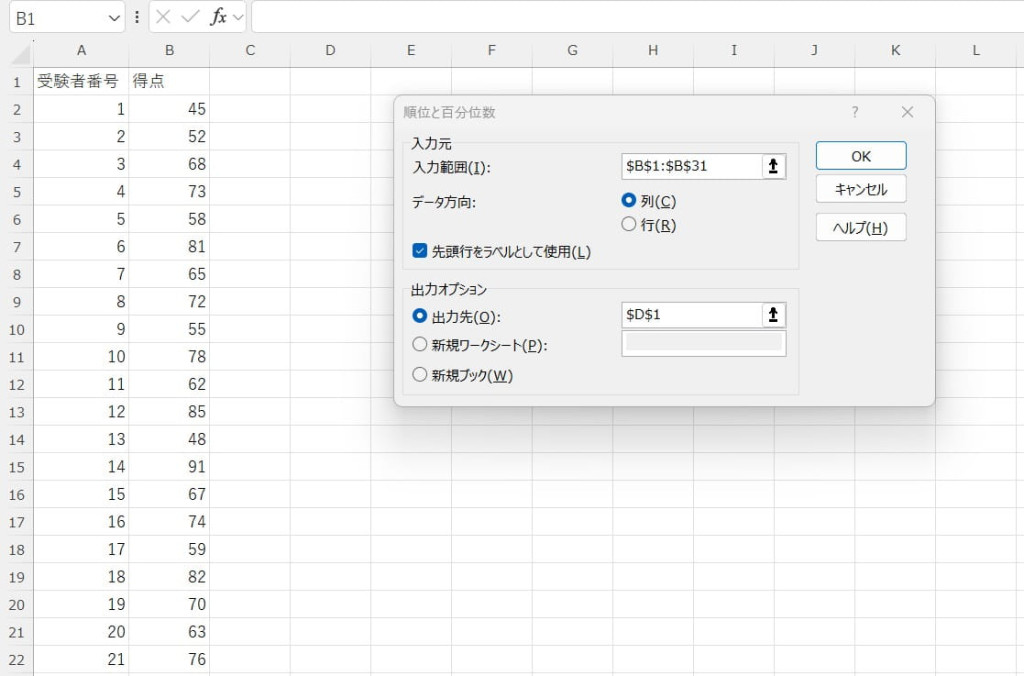Select the 列(C) radio button
1024x676 pixels.
click(629, 200)
